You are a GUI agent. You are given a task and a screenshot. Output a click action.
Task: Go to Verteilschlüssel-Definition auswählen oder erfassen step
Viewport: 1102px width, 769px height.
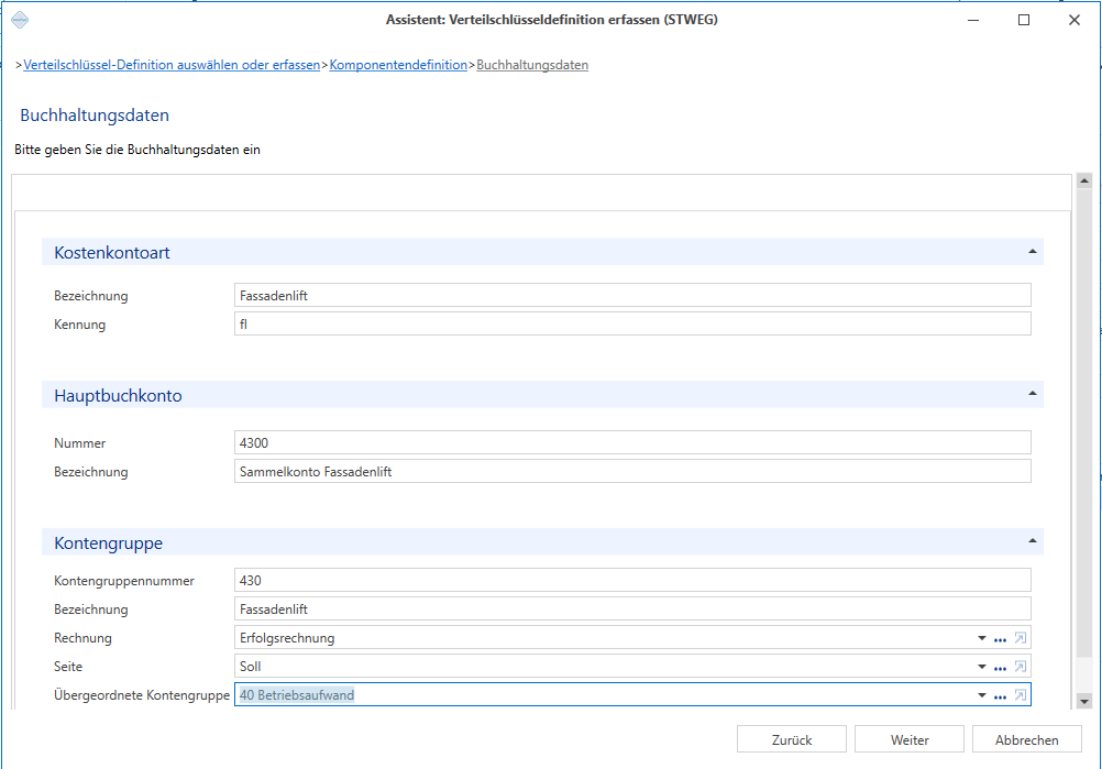click(x=171, y=65)
